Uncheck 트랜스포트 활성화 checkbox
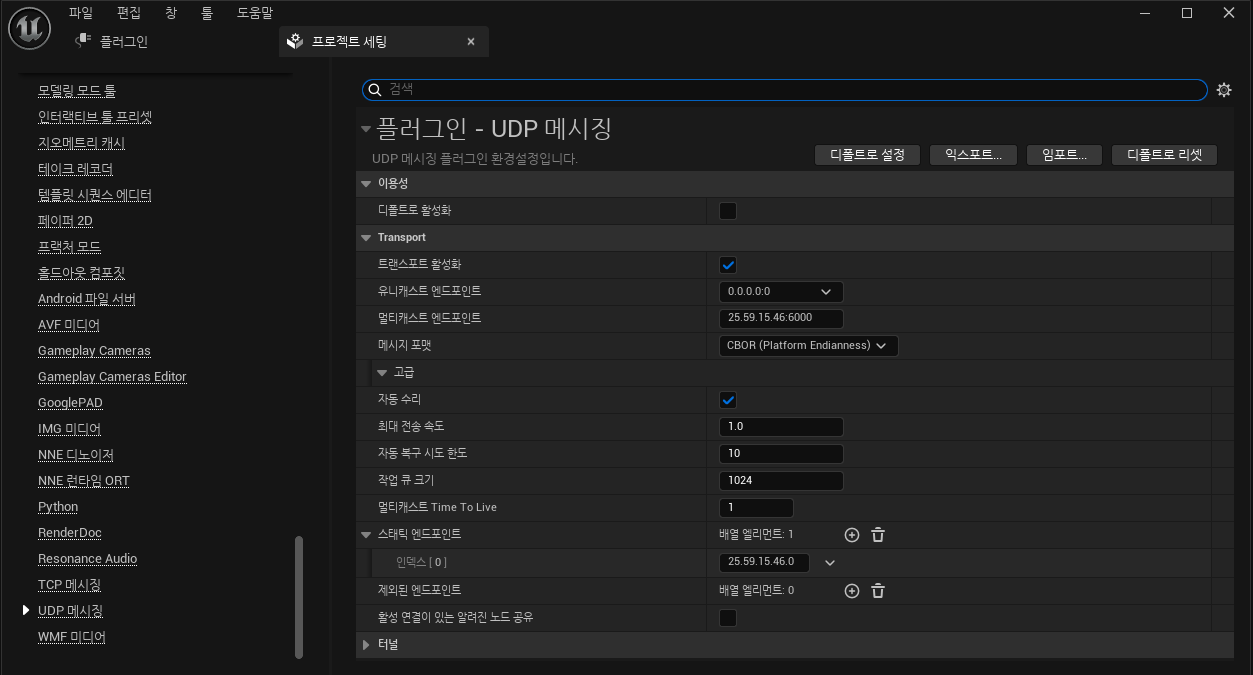This screenshot has height=675, width=1253. [x=728, y=265]
